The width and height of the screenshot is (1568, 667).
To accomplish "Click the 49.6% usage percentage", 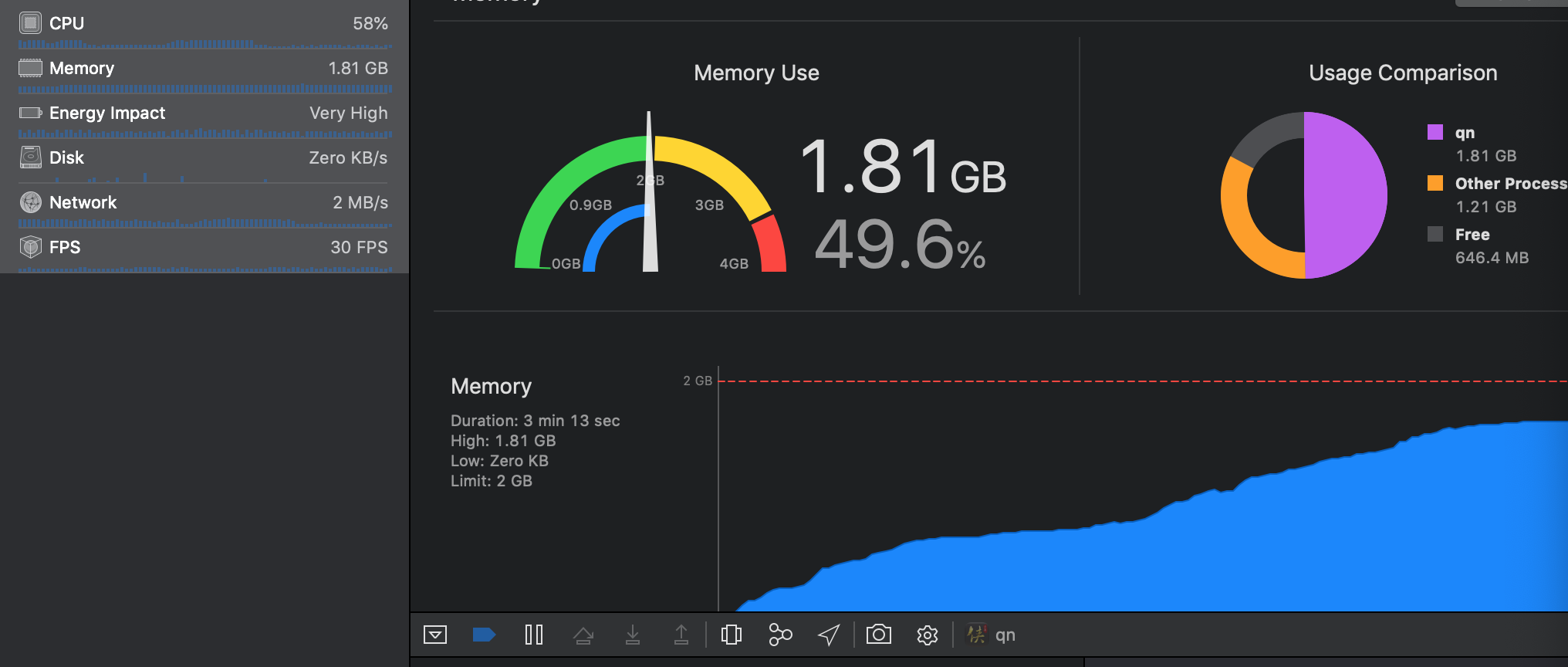I will pos(900,244).
